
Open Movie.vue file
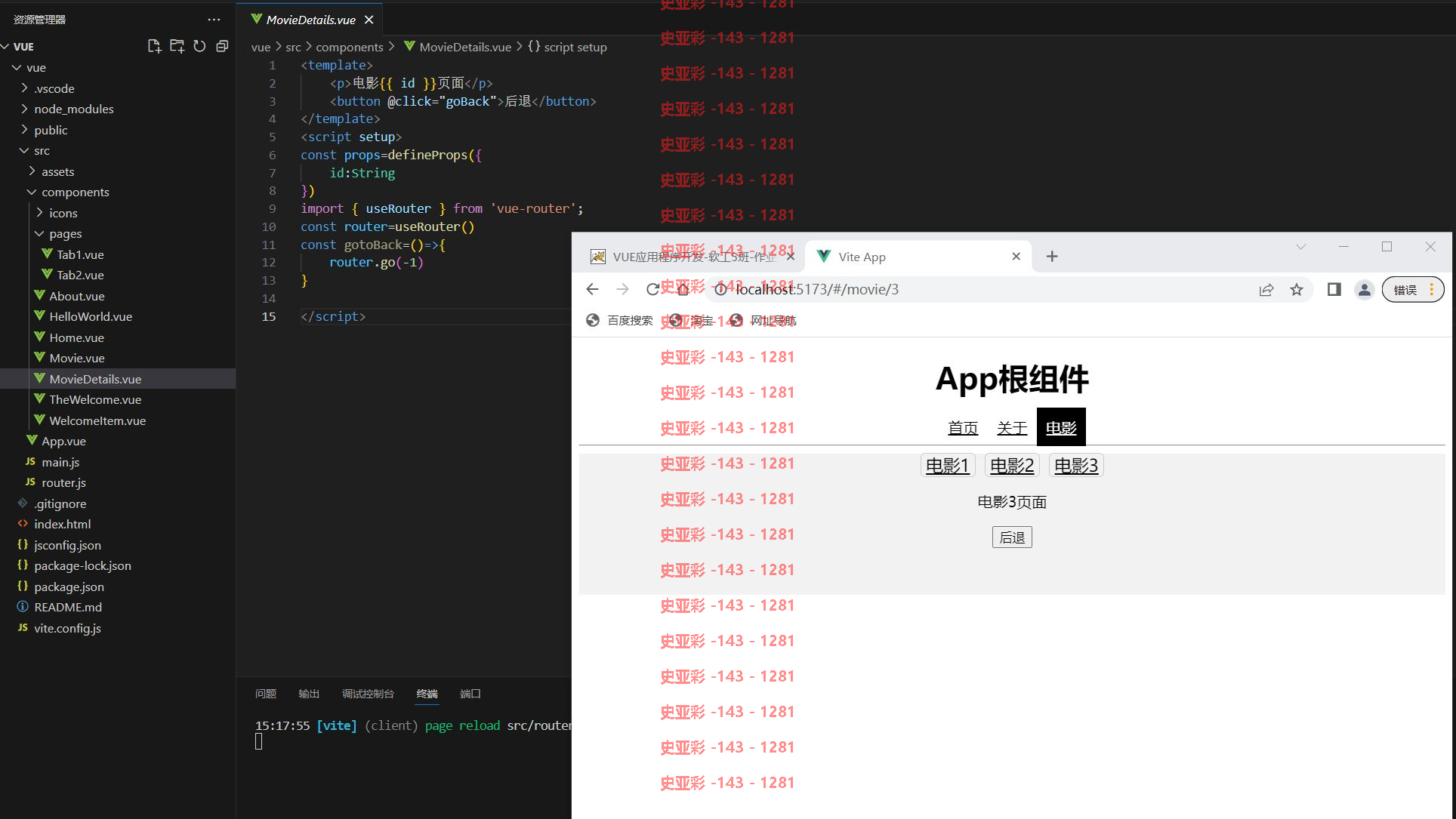118,358
